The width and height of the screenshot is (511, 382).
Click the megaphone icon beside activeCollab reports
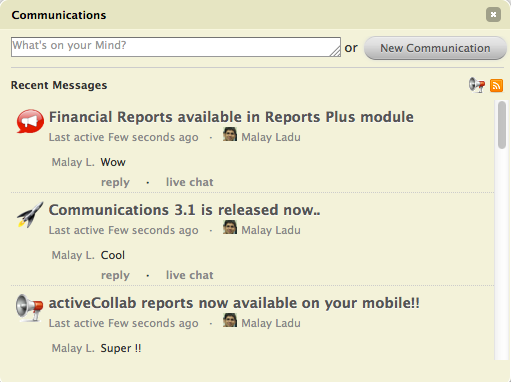29,308
